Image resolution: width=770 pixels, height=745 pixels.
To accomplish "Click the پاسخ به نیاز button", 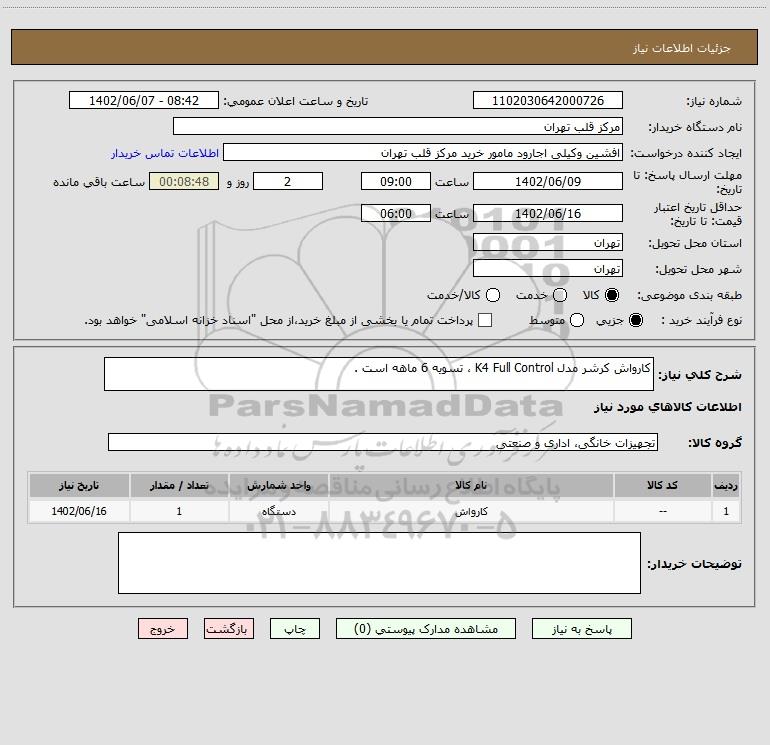I will click(581, 629).
